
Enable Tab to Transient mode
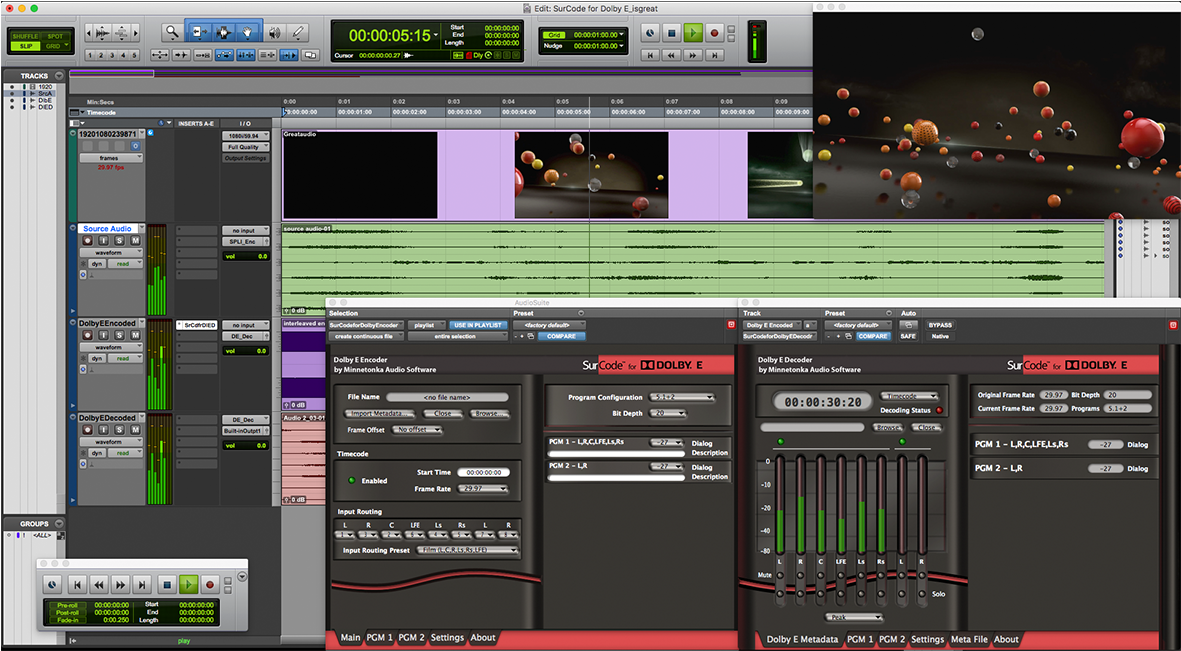(x=180, y=55)
